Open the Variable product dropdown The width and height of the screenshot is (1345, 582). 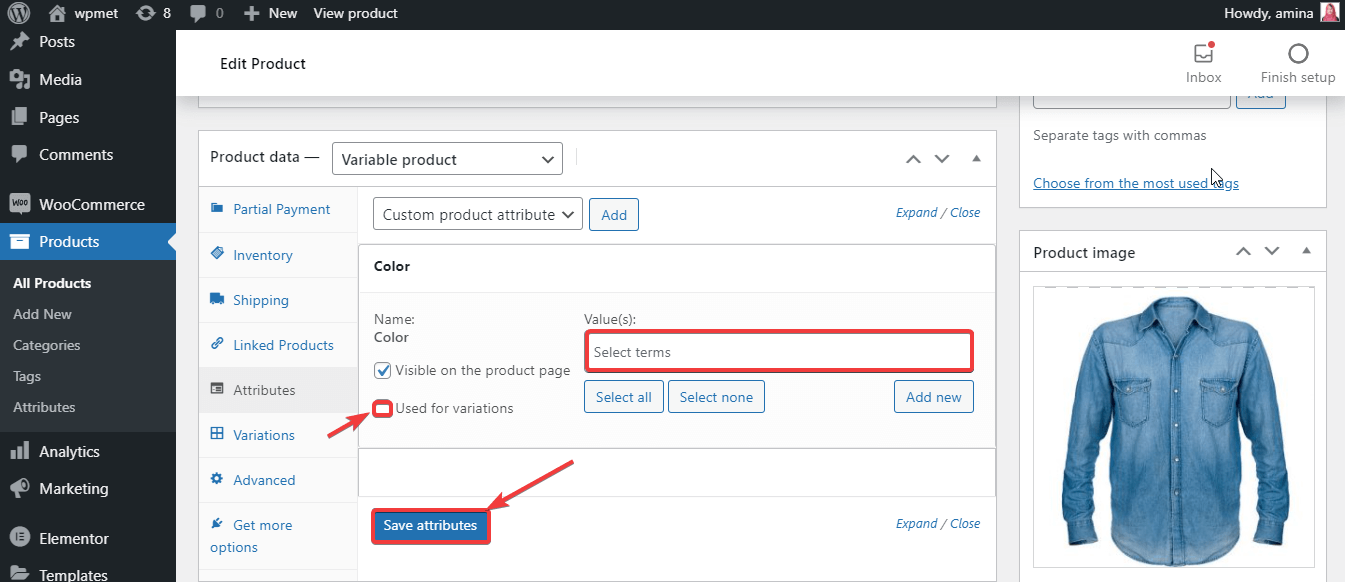pyautogui.click(x=447, y=158)
